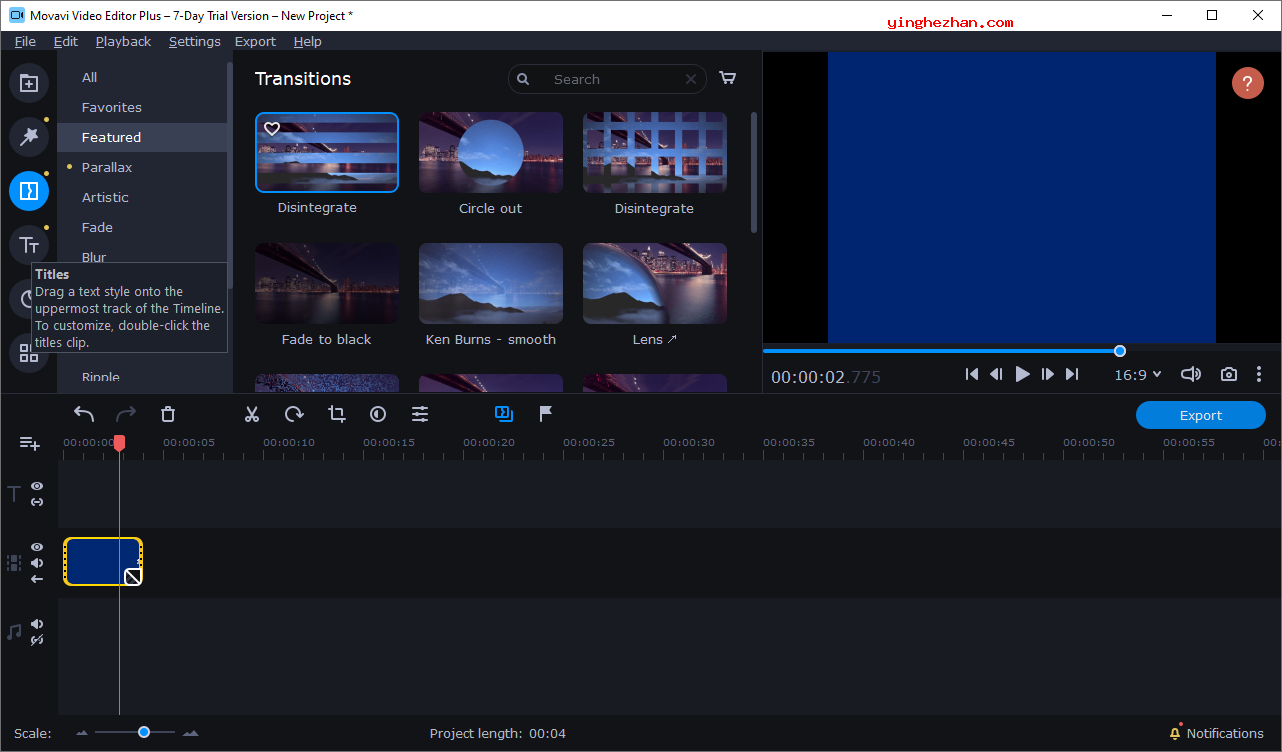Select the Ken Burns - smooth thumbnail
This screenshot has height=752, width=1282.
point(491,283)
